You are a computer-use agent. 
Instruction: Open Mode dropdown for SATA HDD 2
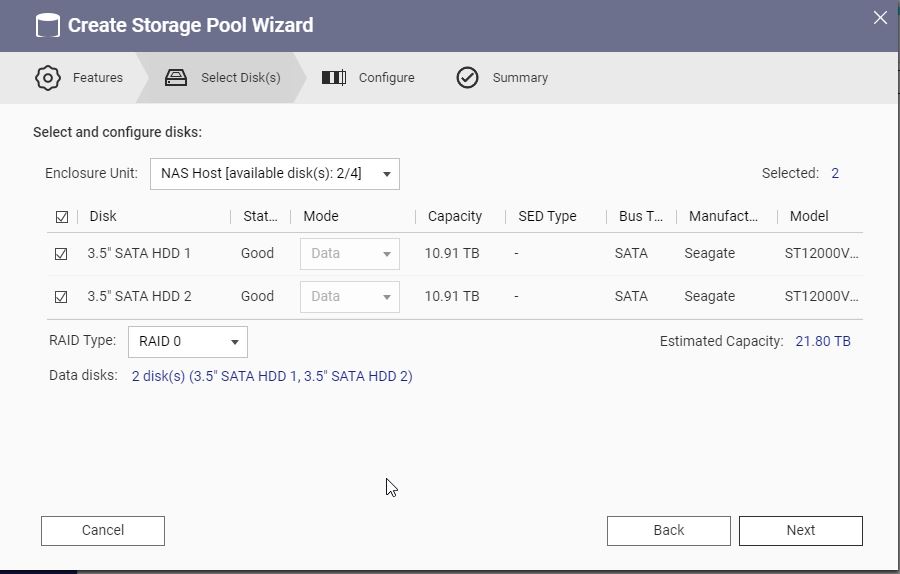click(350, 297)
